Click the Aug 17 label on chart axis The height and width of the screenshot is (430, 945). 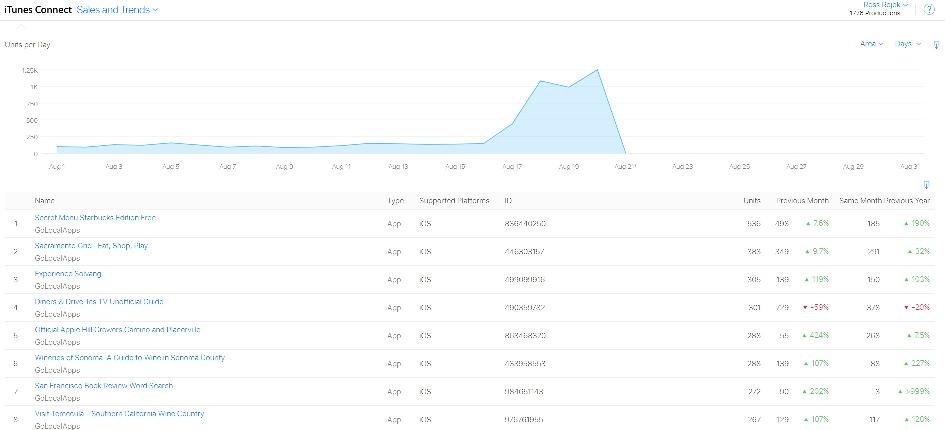point(513,166)
